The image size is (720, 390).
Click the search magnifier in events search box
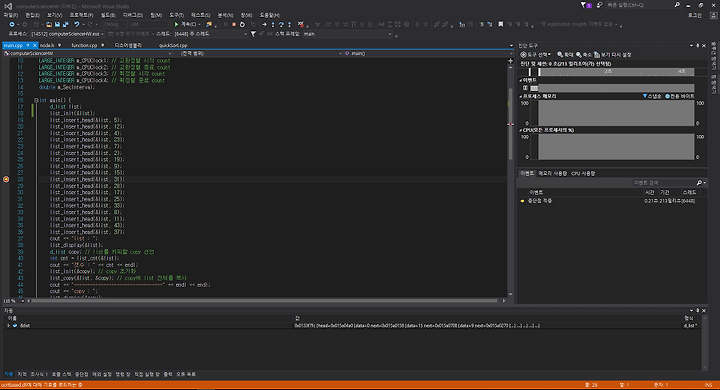[699, 183]
